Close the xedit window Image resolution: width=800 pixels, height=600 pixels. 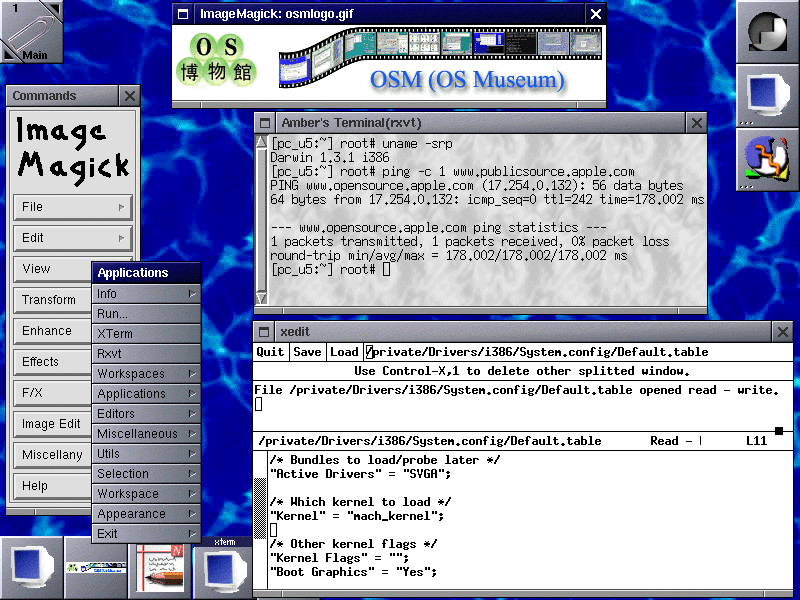click(x=783, y=332)
